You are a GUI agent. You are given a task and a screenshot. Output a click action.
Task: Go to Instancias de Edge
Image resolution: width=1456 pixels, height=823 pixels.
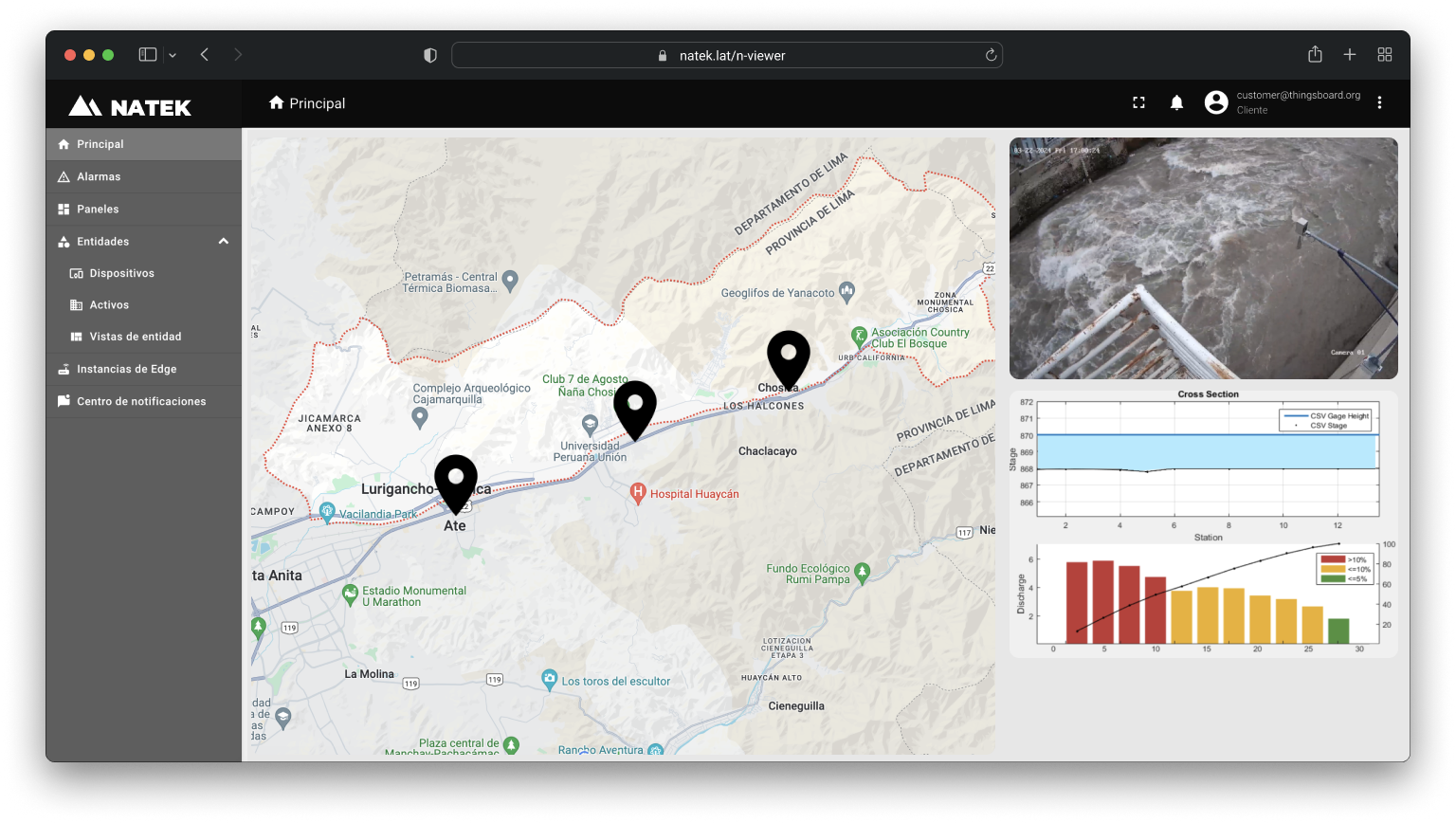(x=144, y=370)
